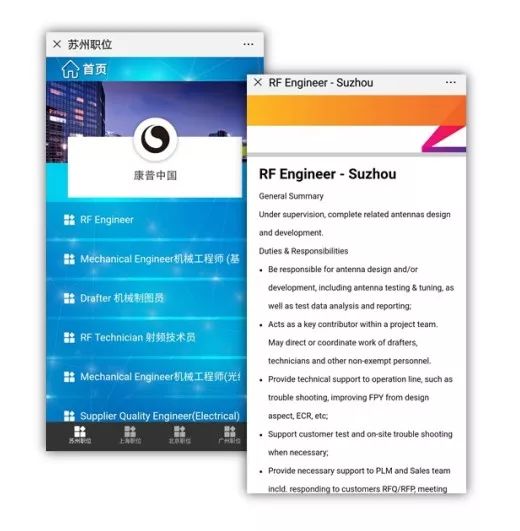The height and width of the screenshot is (531, 520).
Task: Open the RF Technician 射频技术员 listing
Action: [146, 338]
